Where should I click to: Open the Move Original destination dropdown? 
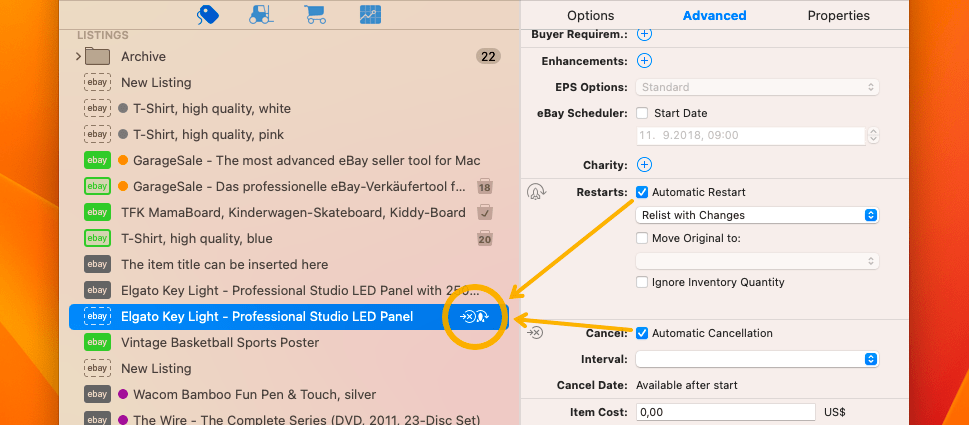757,261
